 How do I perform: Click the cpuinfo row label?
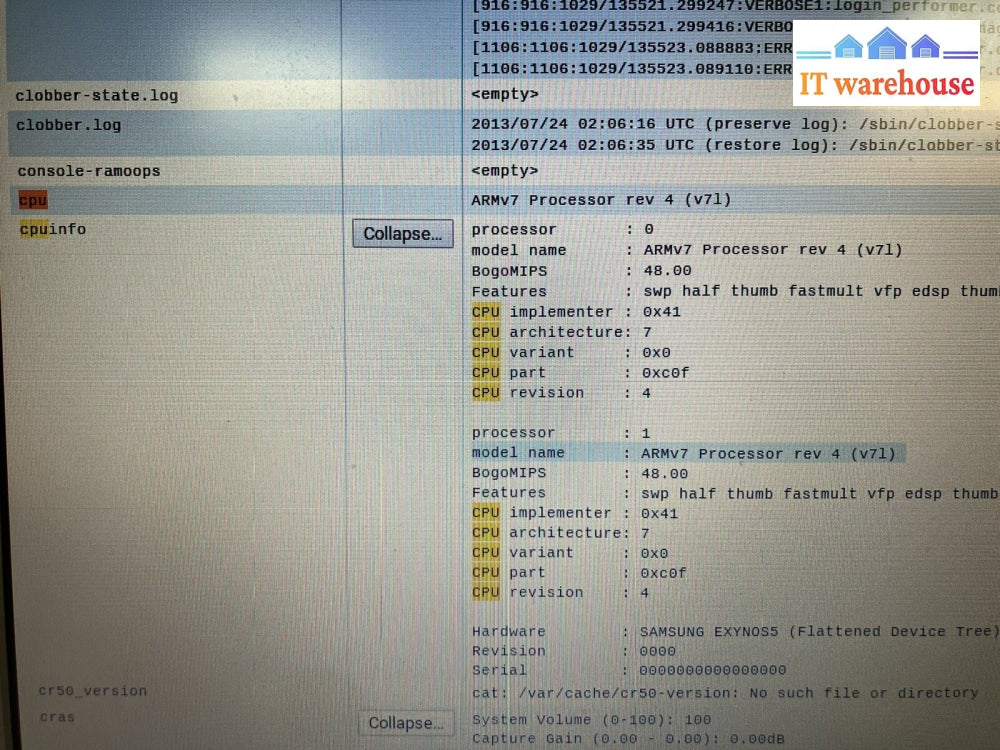pos(53,229)
